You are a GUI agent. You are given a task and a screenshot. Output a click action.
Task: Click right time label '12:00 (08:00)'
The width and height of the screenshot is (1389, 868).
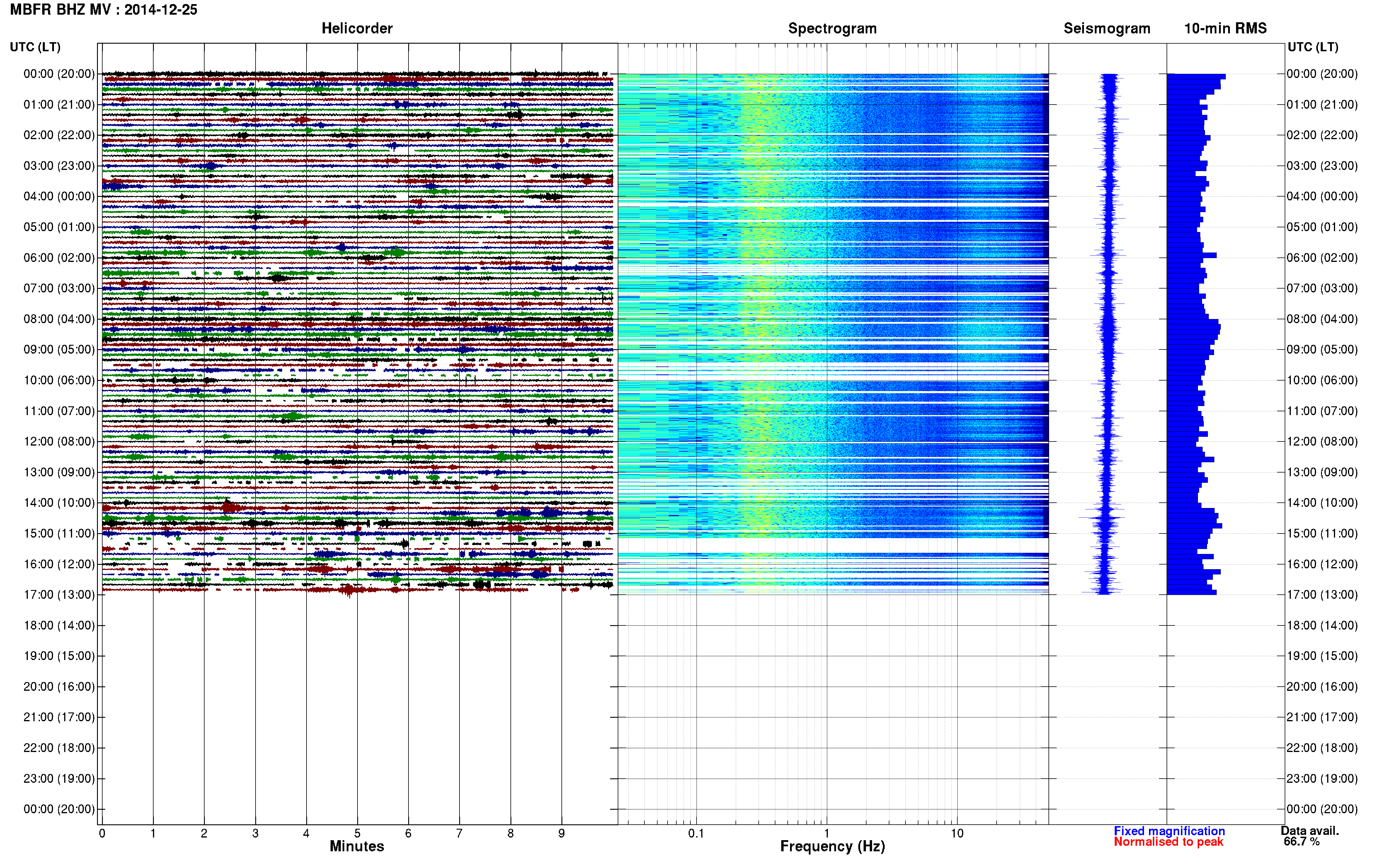[1322, 441]
